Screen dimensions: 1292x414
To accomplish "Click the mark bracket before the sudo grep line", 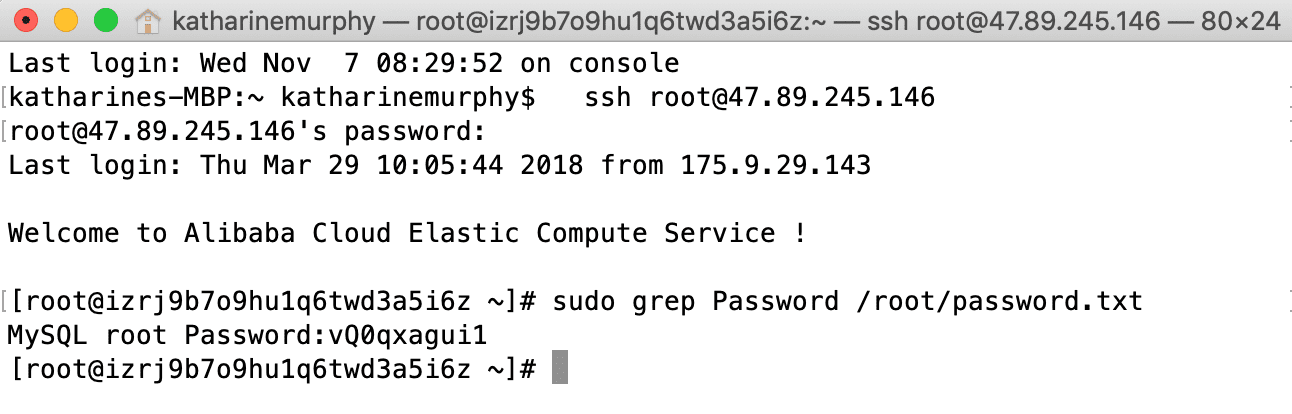I will [4, 301].
